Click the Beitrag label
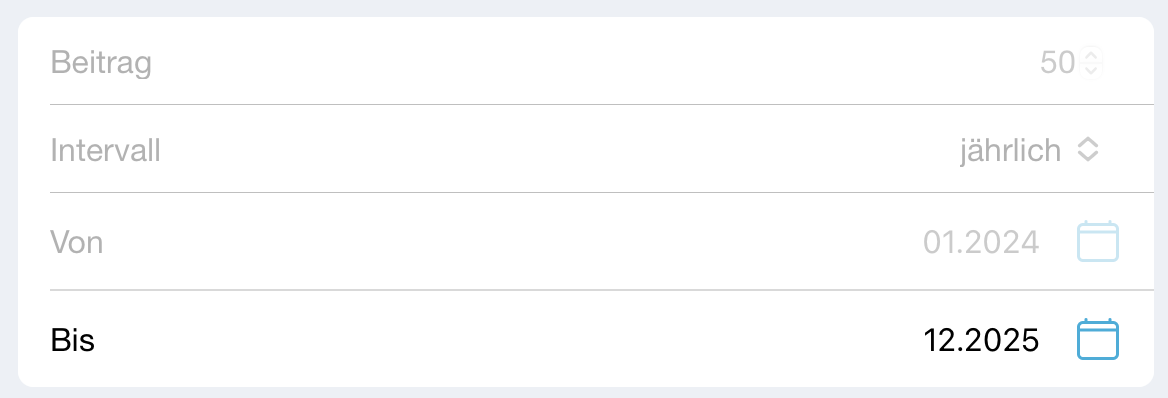This screenshot has width=1168, height=398. pyautogui.click(x=101, y=63)
